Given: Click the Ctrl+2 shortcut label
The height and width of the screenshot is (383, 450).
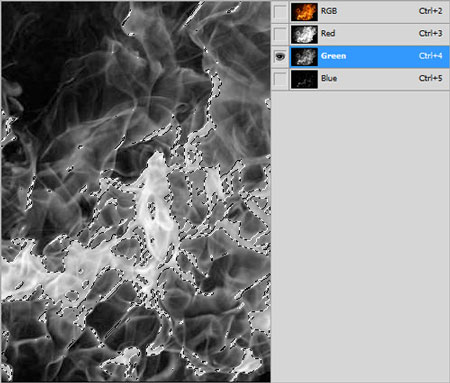Looking at the screenshot, I should click(x=430, y=11).
